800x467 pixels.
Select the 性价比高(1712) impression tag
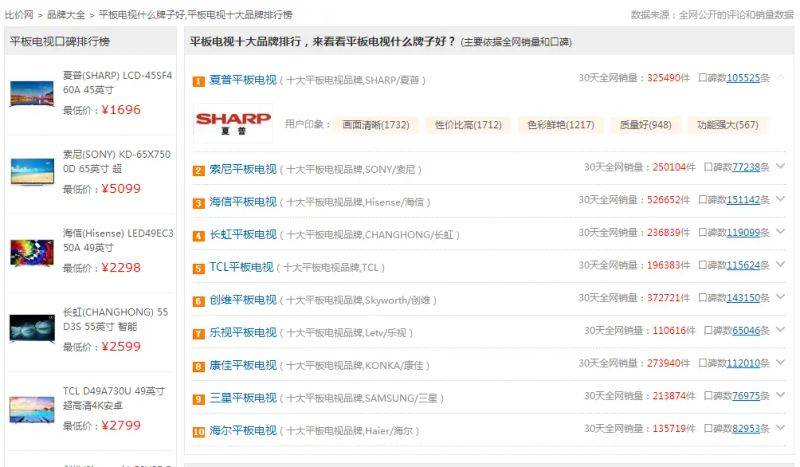click(468, 125)
